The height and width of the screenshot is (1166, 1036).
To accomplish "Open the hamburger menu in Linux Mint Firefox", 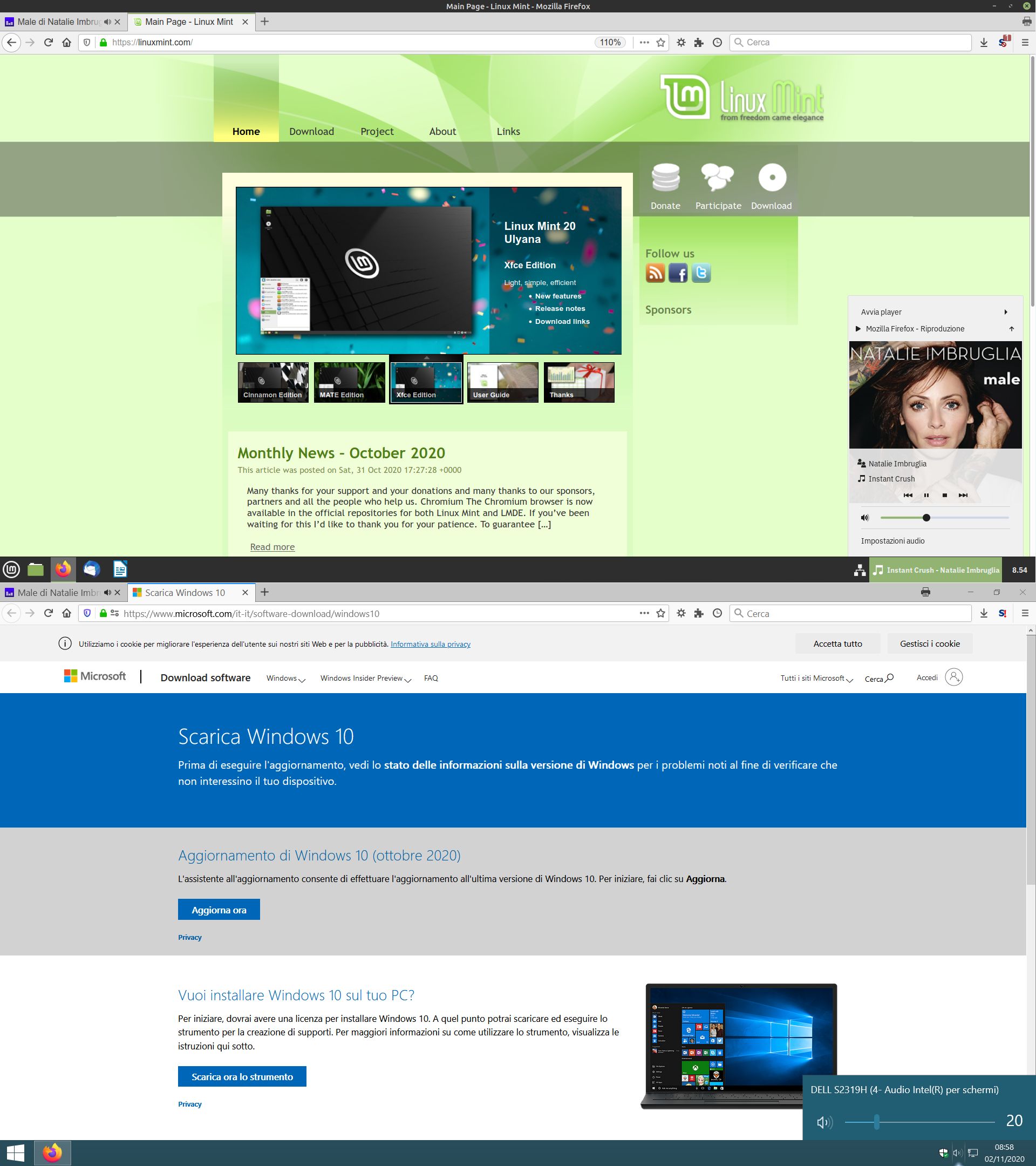I will [x=1025, y=42].
